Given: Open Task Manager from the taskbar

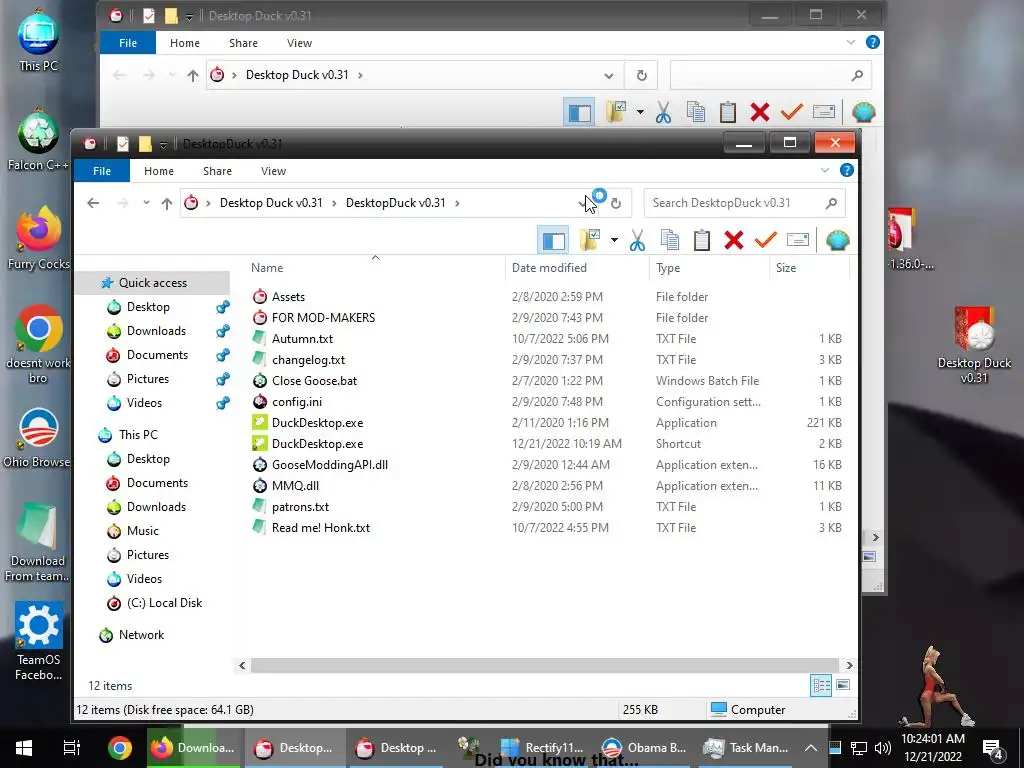Looking at the screenshot, I should coord(746,748).
